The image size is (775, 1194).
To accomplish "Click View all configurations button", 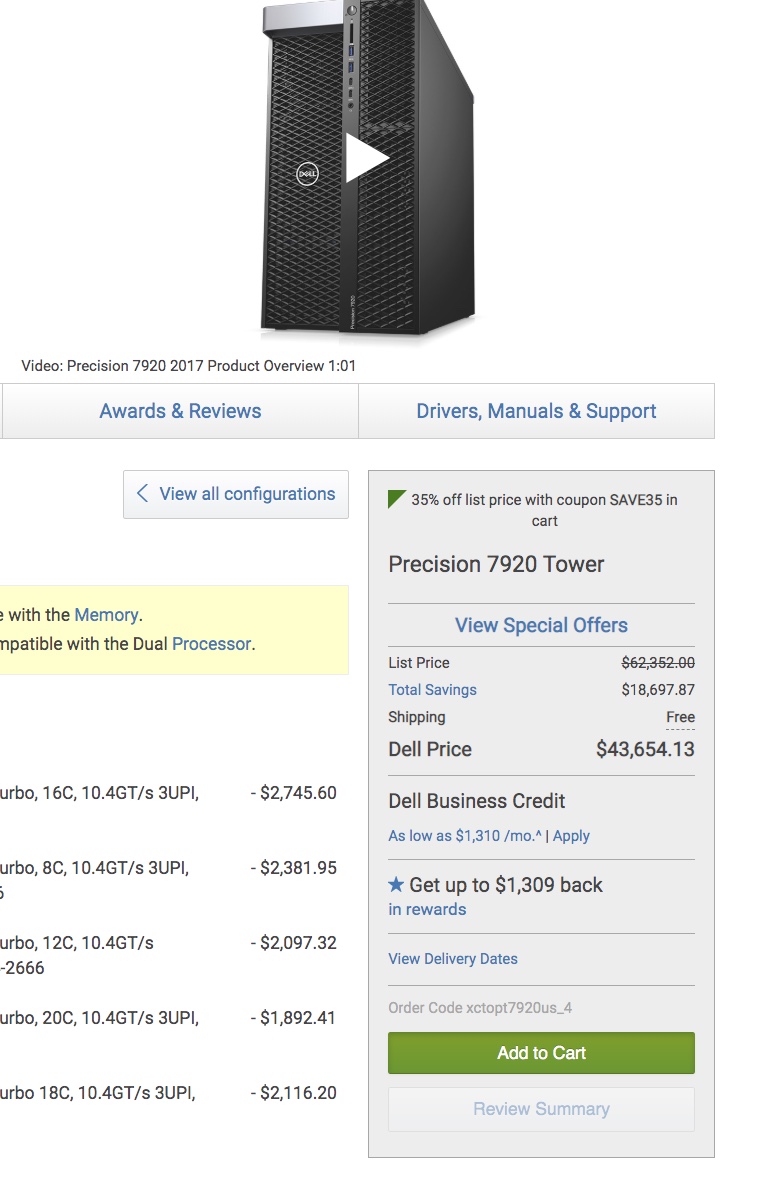I will pyautogui.click(x=236, y=494).
